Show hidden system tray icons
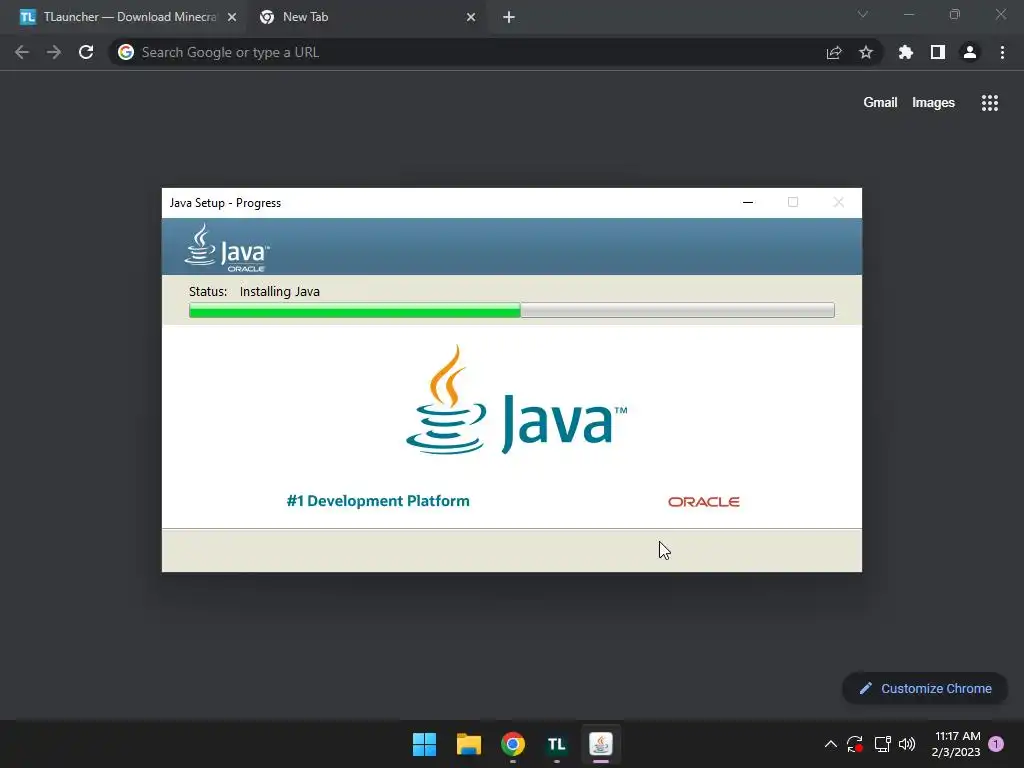Viewport: 1024px width, 768px height. tap(831, 744)
